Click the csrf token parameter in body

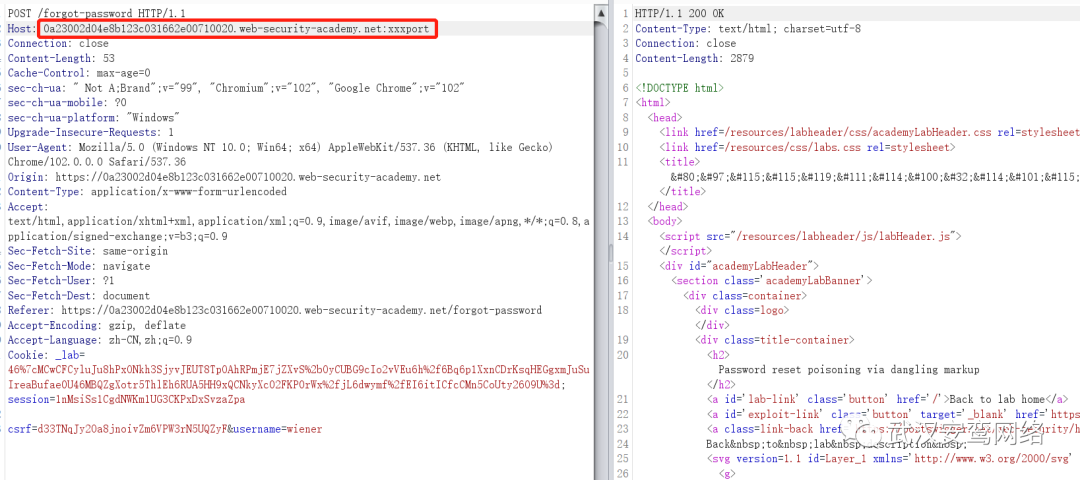[x=116, y=429]
